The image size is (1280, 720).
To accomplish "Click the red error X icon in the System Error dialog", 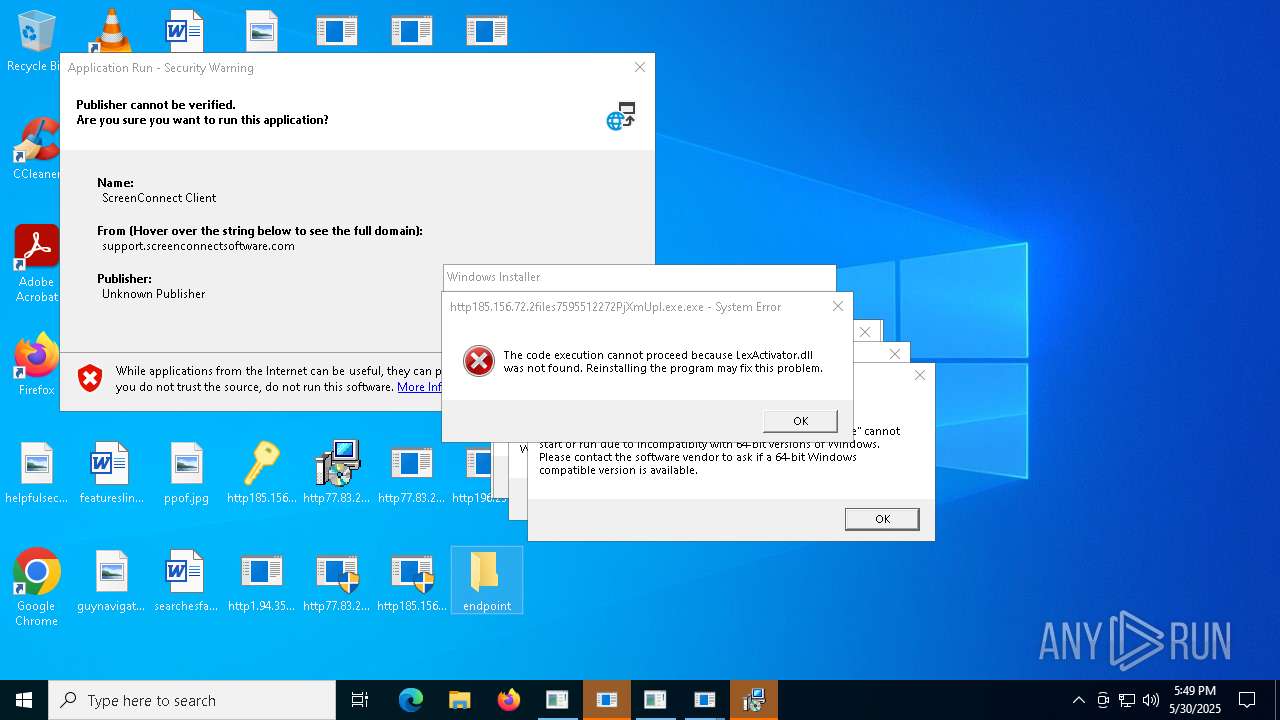I will [x=479, y=361].
